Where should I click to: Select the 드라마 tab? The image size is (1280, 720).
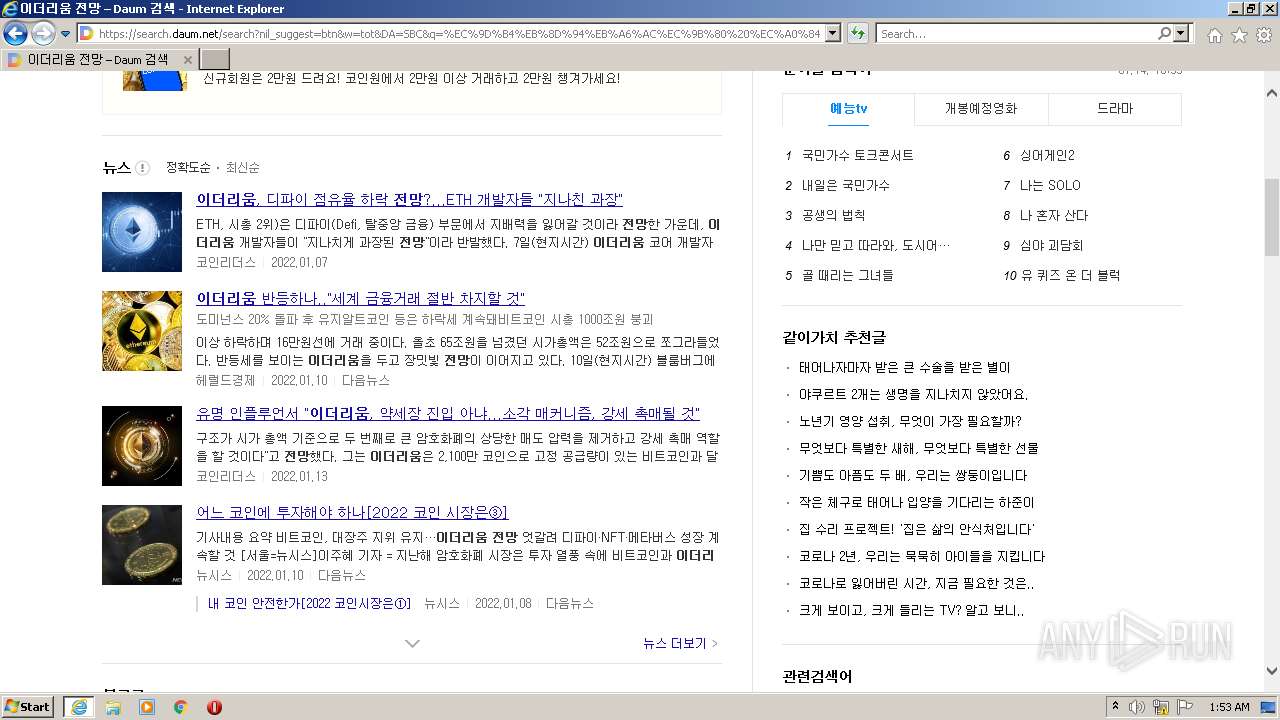pos(1115,109)
